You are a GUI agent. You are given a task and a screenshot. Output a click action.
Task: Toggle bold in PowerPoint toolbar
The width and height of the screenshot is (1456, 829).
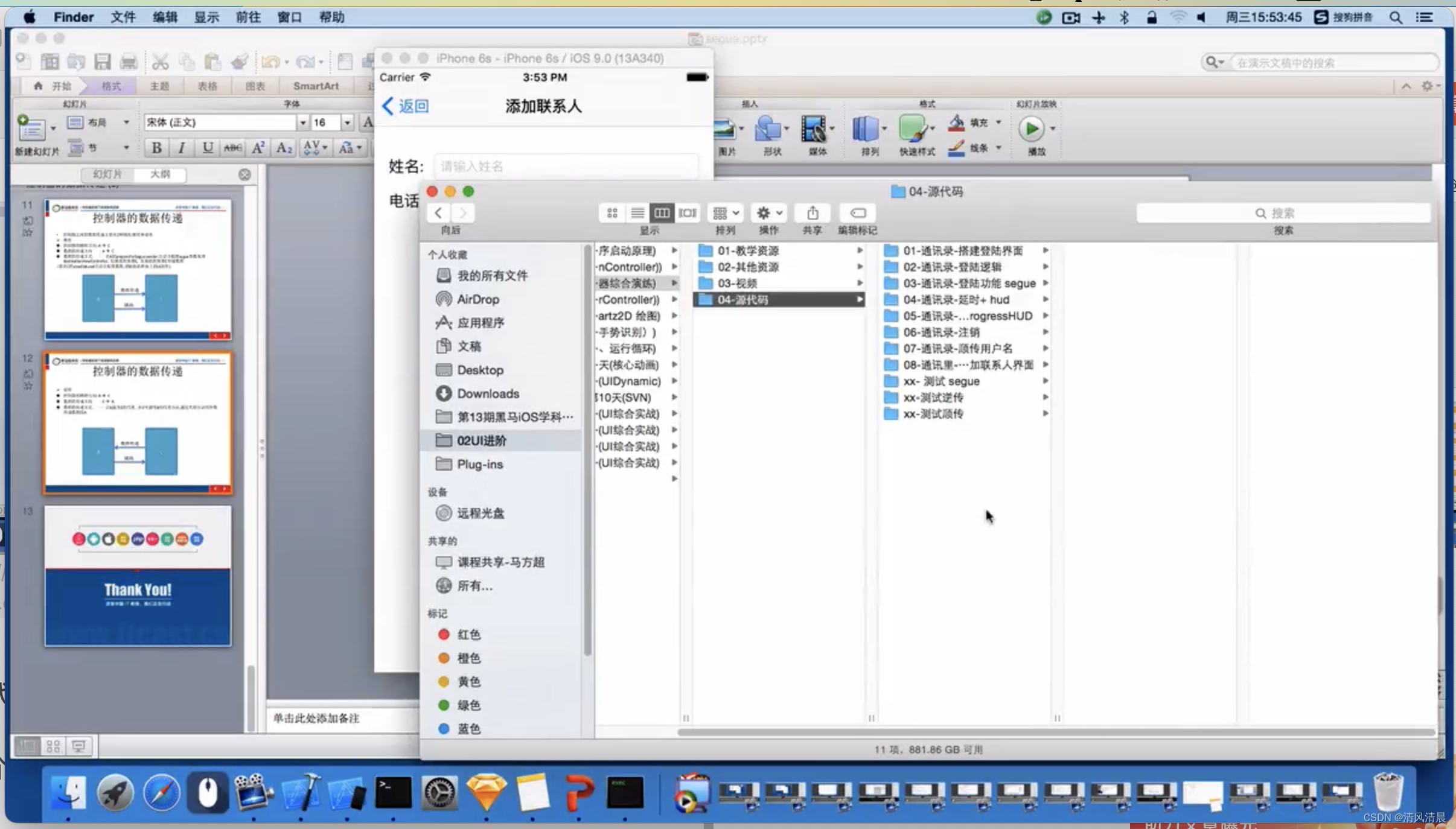click(156, 147)
